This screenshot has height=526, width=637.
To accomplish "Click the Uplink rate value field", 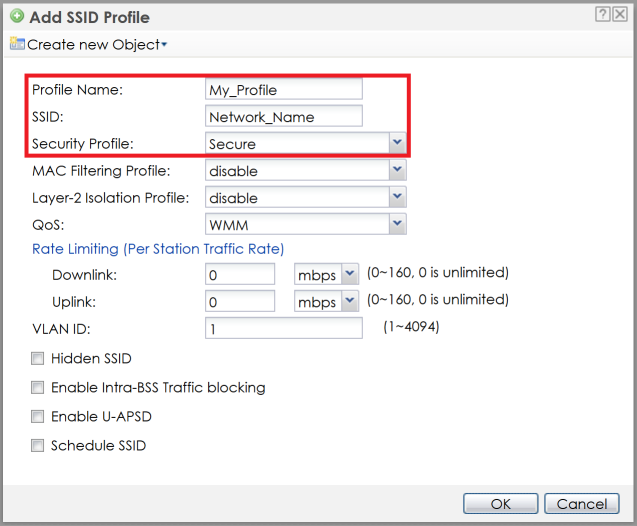I will (x=240, y=301).
